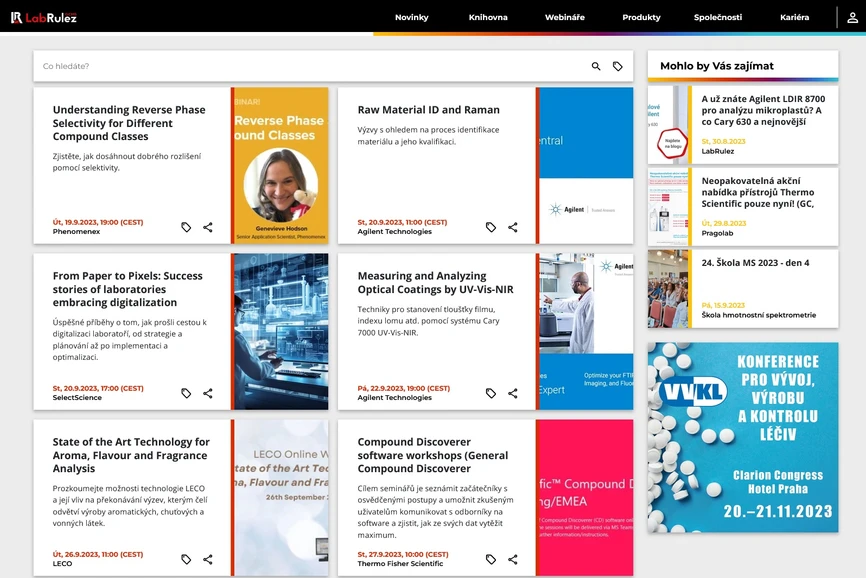The width and height of the screenshot is (866, 578).
Task: Share the State of the Art Technology webinar
Action: pyautogui.click(x=208, y=559)
